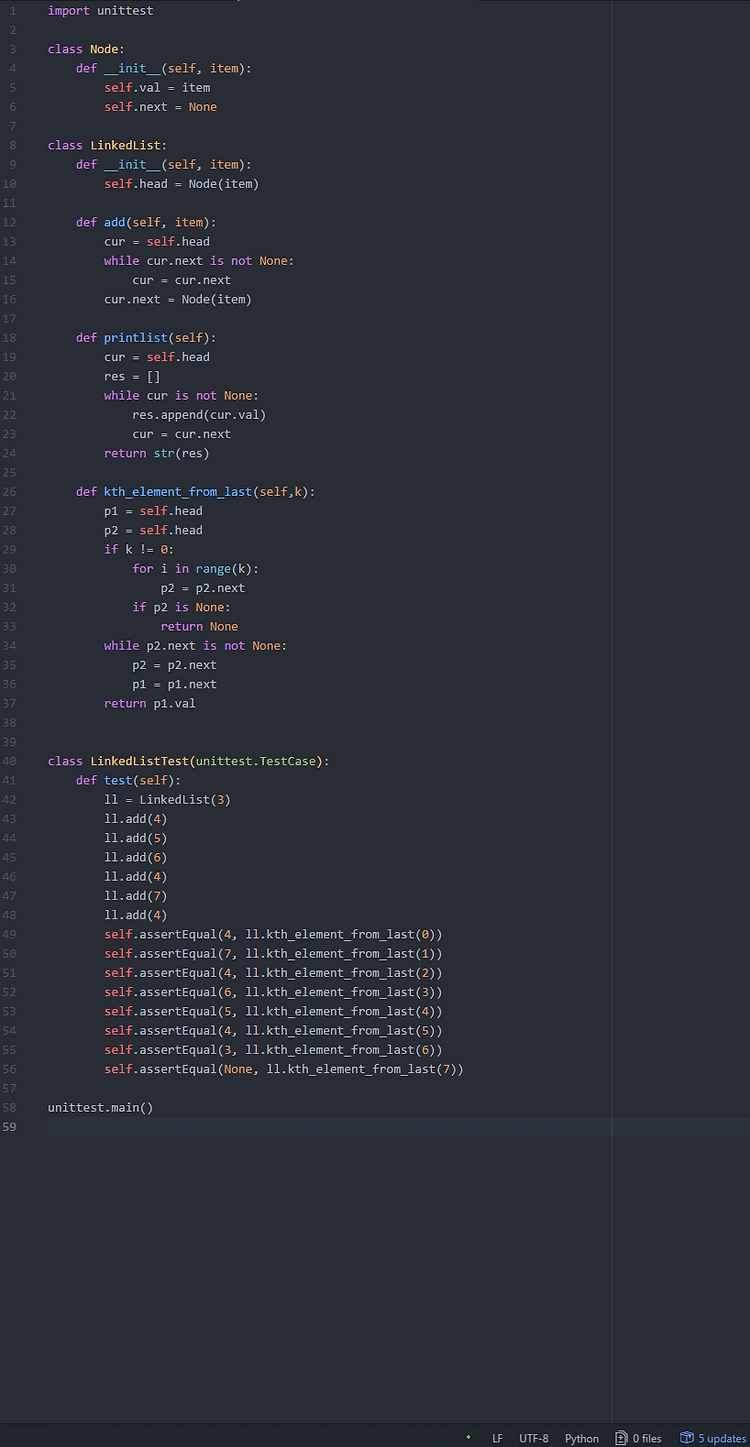The width and height of the screenshot is (750, 1447).
Task: Click assertEqual line with kth_element_from_last(6)
Action: point(273,1050)
